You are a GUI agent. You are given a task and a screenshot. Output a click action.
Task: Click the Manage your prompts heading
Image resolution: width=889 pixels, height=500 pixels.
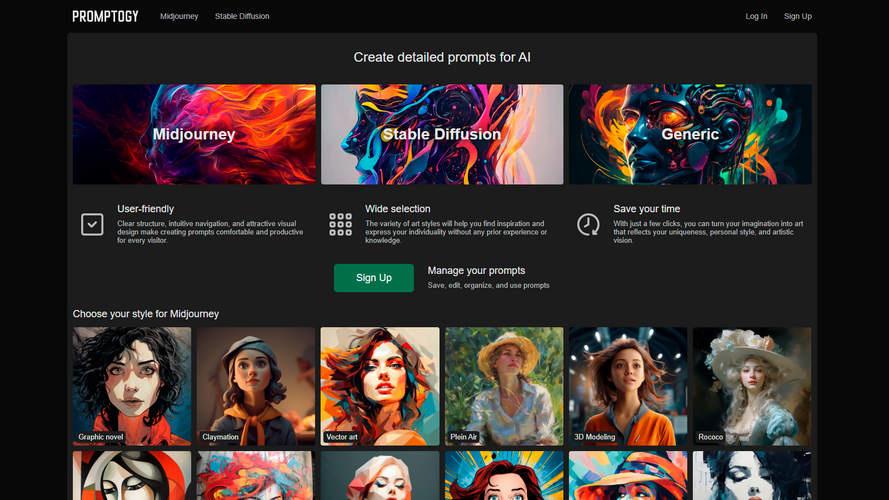[x=476, y=271]
